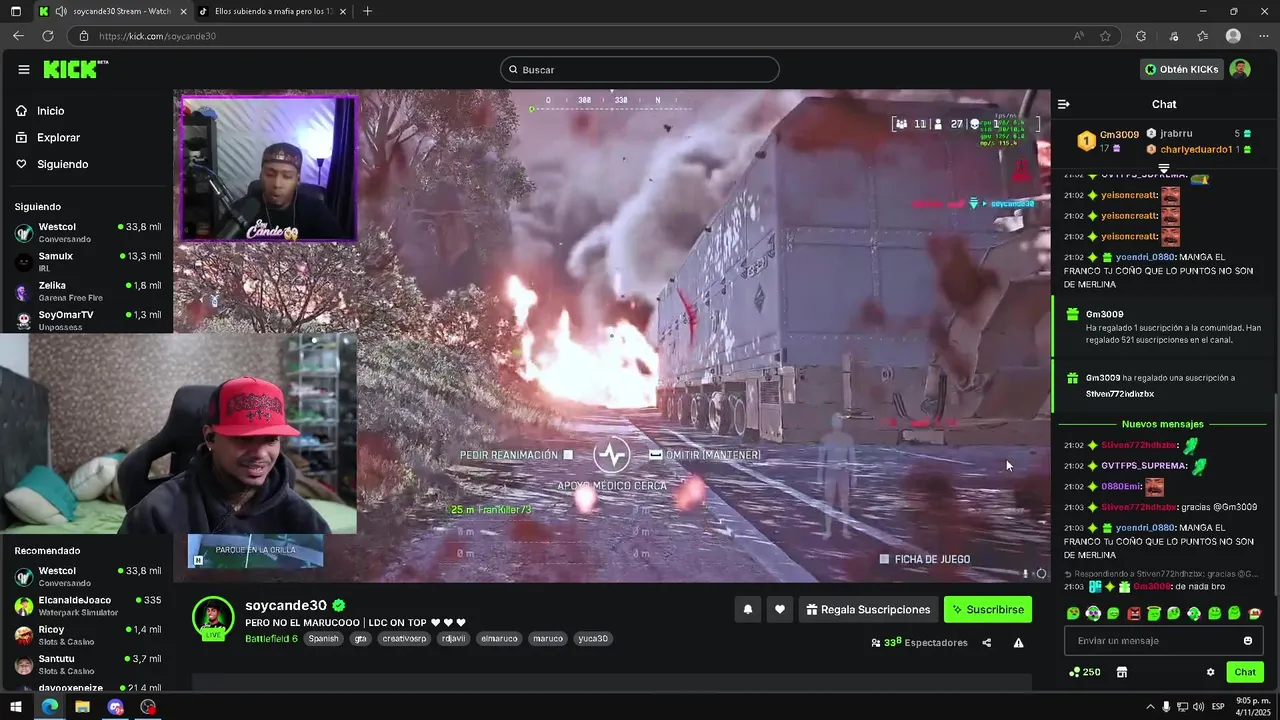Open the hamburger menu beside the Kick logo

click(x=24, y=69)
